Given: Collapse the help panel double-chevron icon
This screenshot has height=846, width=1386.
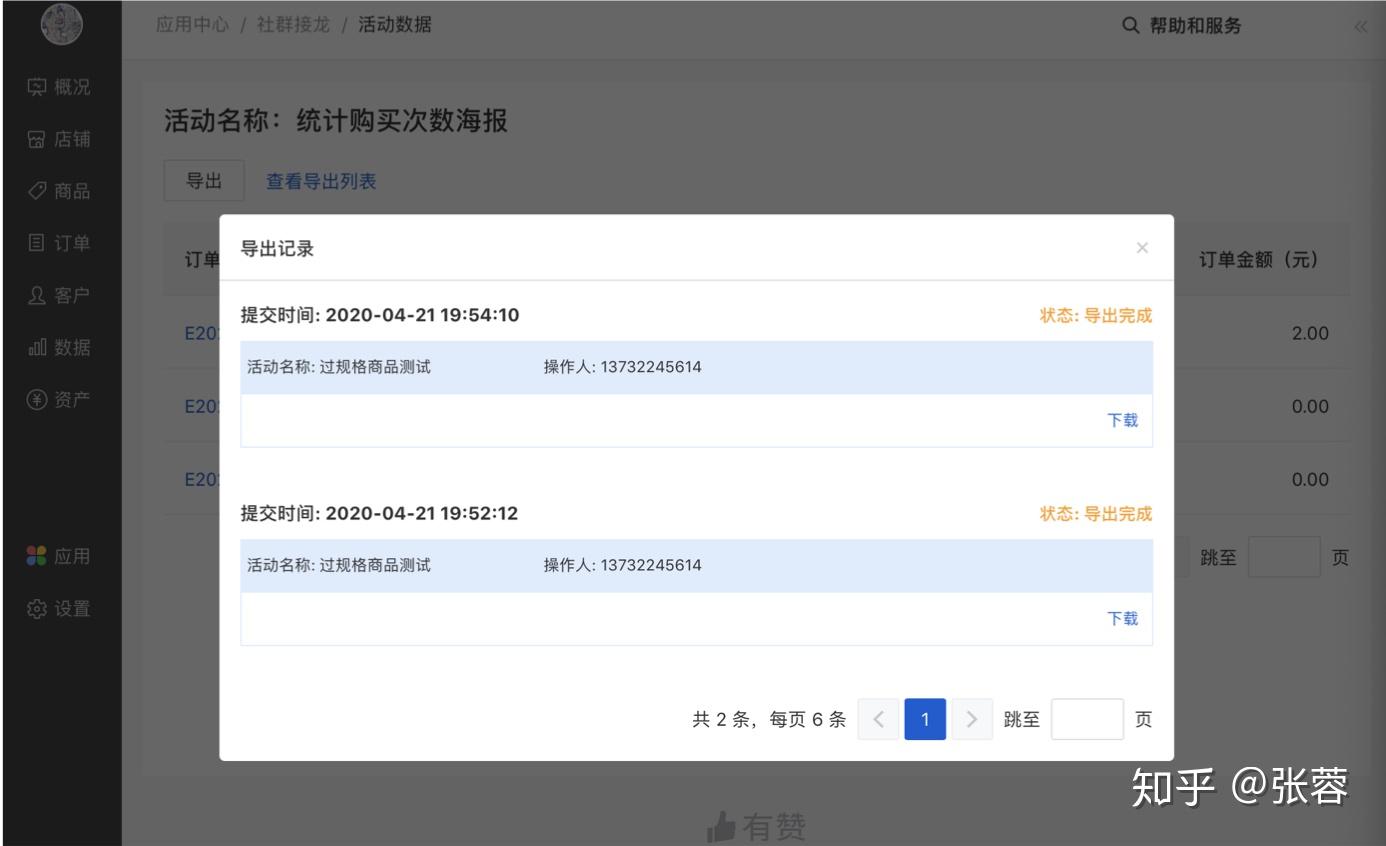Looking at the screenshot, I should [x=1361, y=27].
